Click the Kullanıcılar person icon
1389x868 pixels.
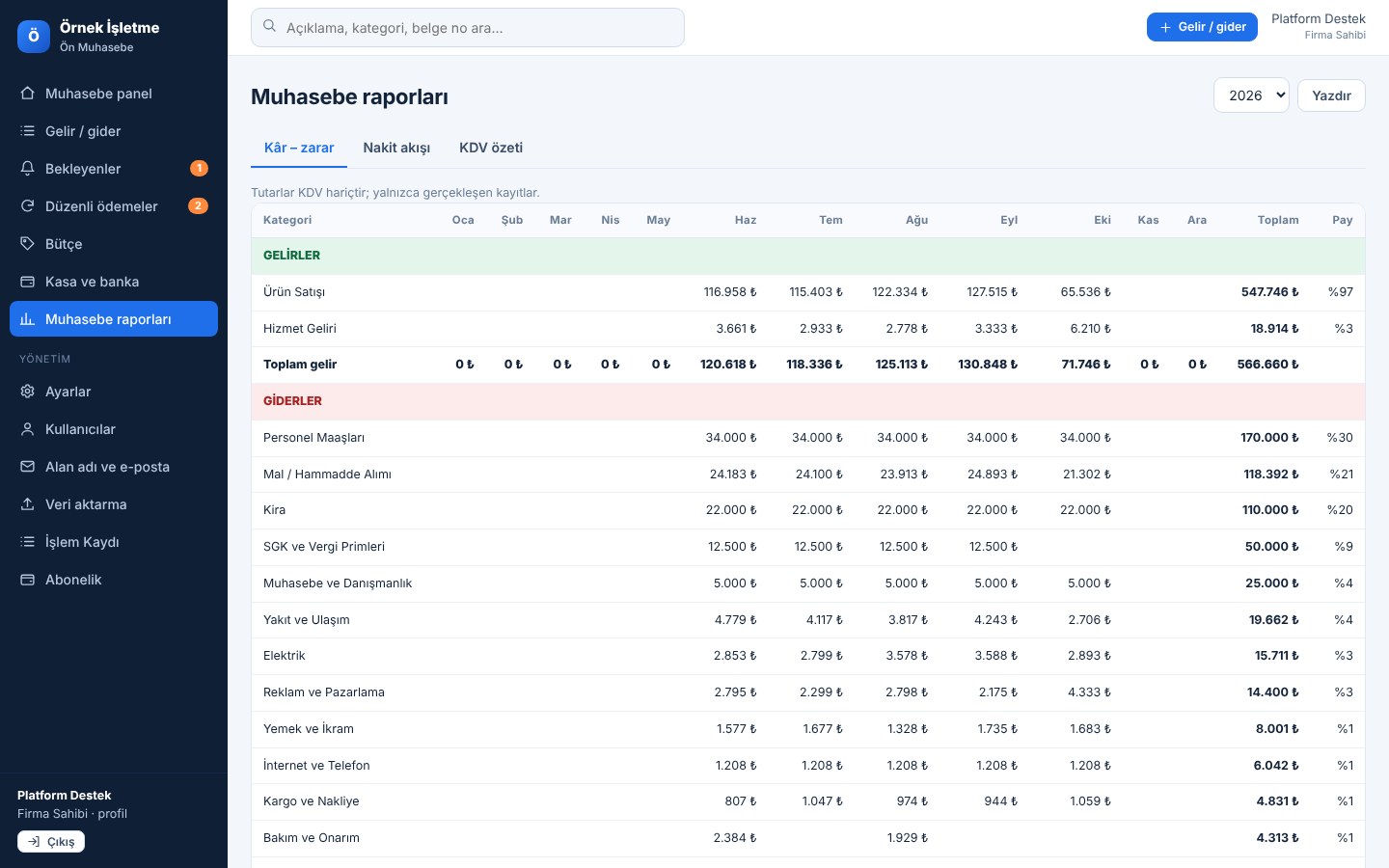click(x=27, y=429)
